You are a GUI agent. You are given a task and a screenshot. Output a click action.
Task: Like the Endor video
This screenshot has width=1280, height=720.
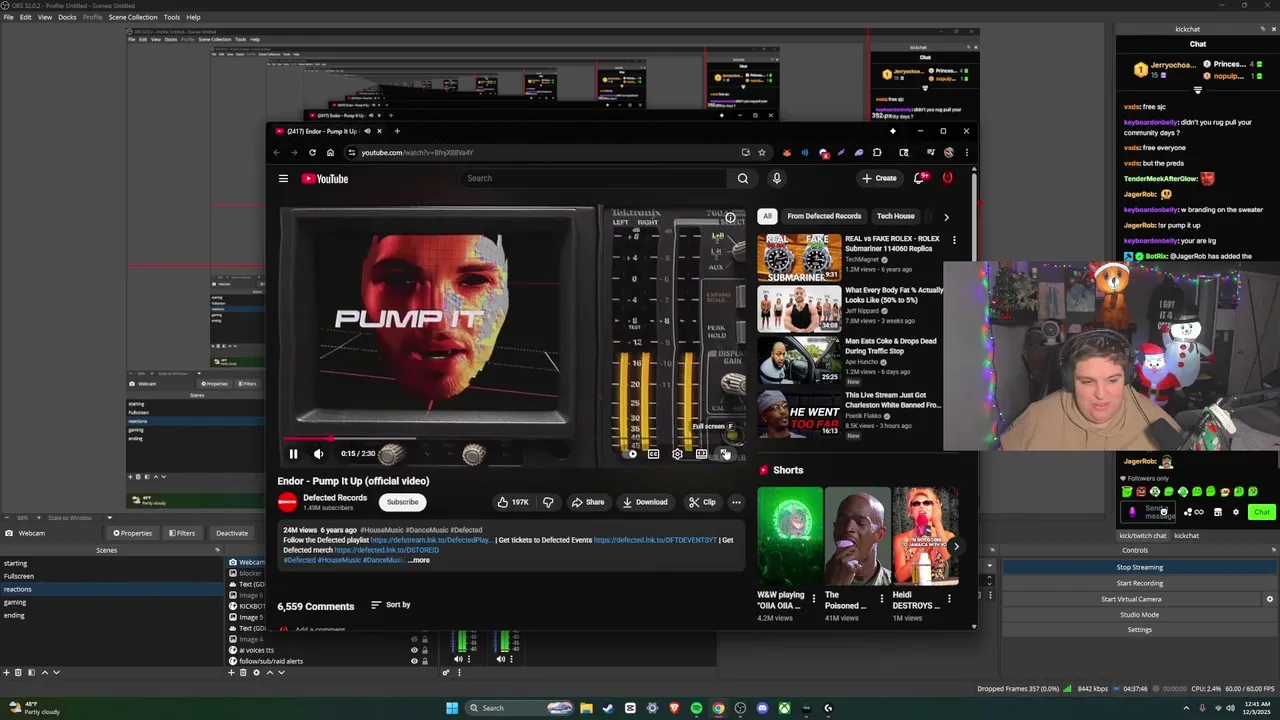point(513,502)
